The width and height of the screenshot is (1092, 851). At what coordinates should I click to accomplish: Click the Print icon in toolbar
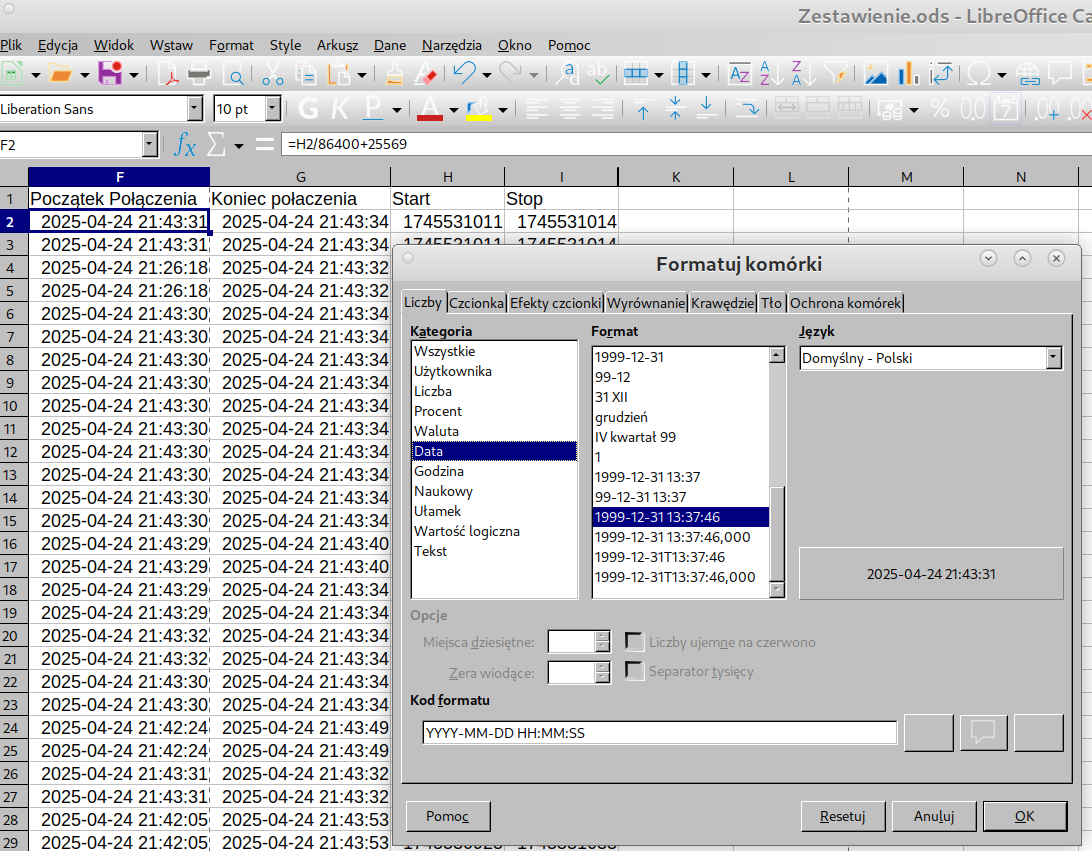[x=199, y=73]
